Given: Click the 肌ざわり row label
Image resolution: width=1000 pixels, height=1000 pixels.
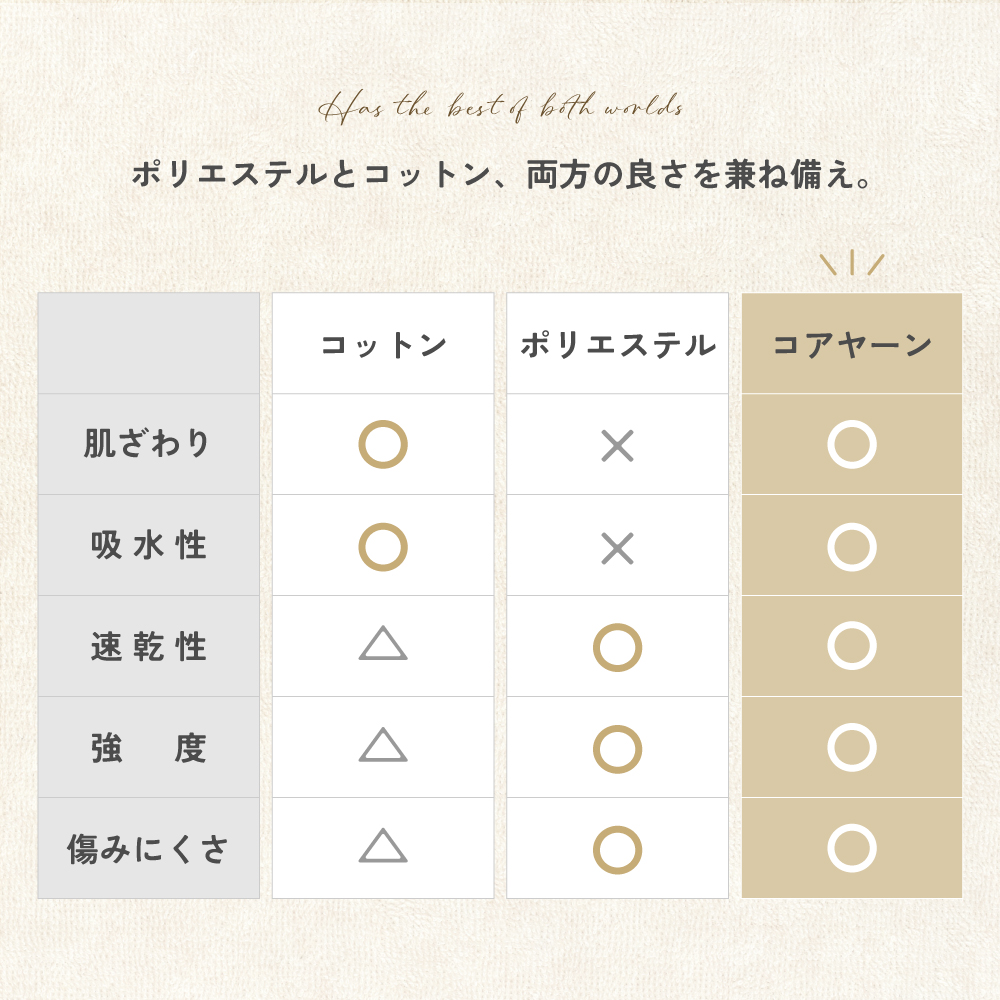Looking at the screenshot, I should click(147, 443).
